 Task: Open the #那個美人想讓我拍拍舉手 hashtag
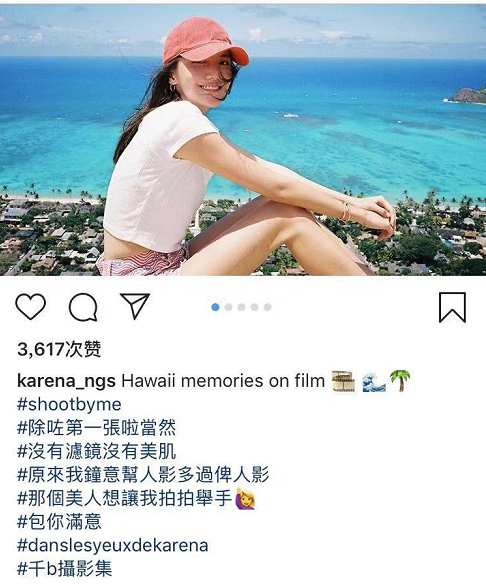point(125,498)
